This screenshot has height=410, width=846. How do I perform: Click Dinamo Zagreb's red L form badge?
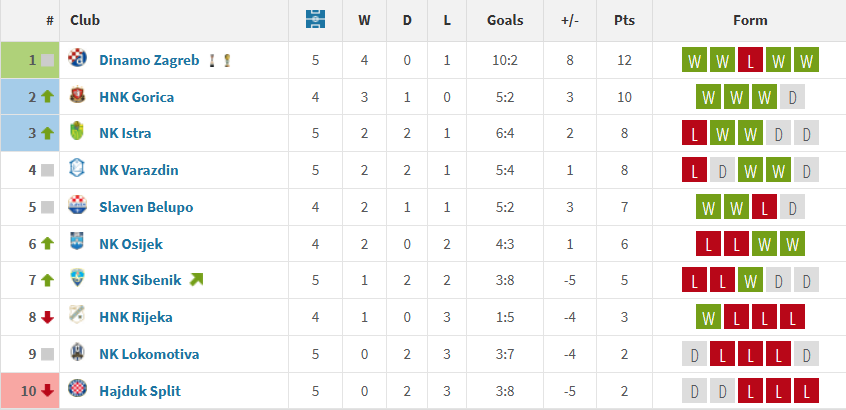(x=751, y=60)
